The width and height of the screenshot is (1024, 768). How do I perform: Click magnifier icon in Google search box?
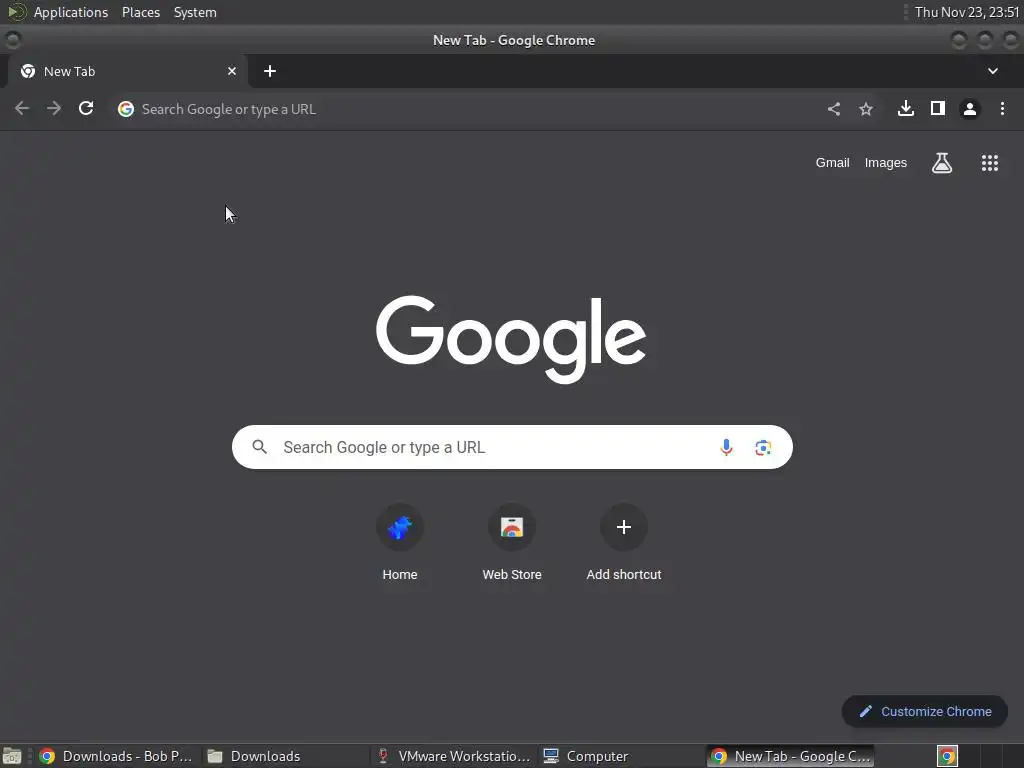260,447
